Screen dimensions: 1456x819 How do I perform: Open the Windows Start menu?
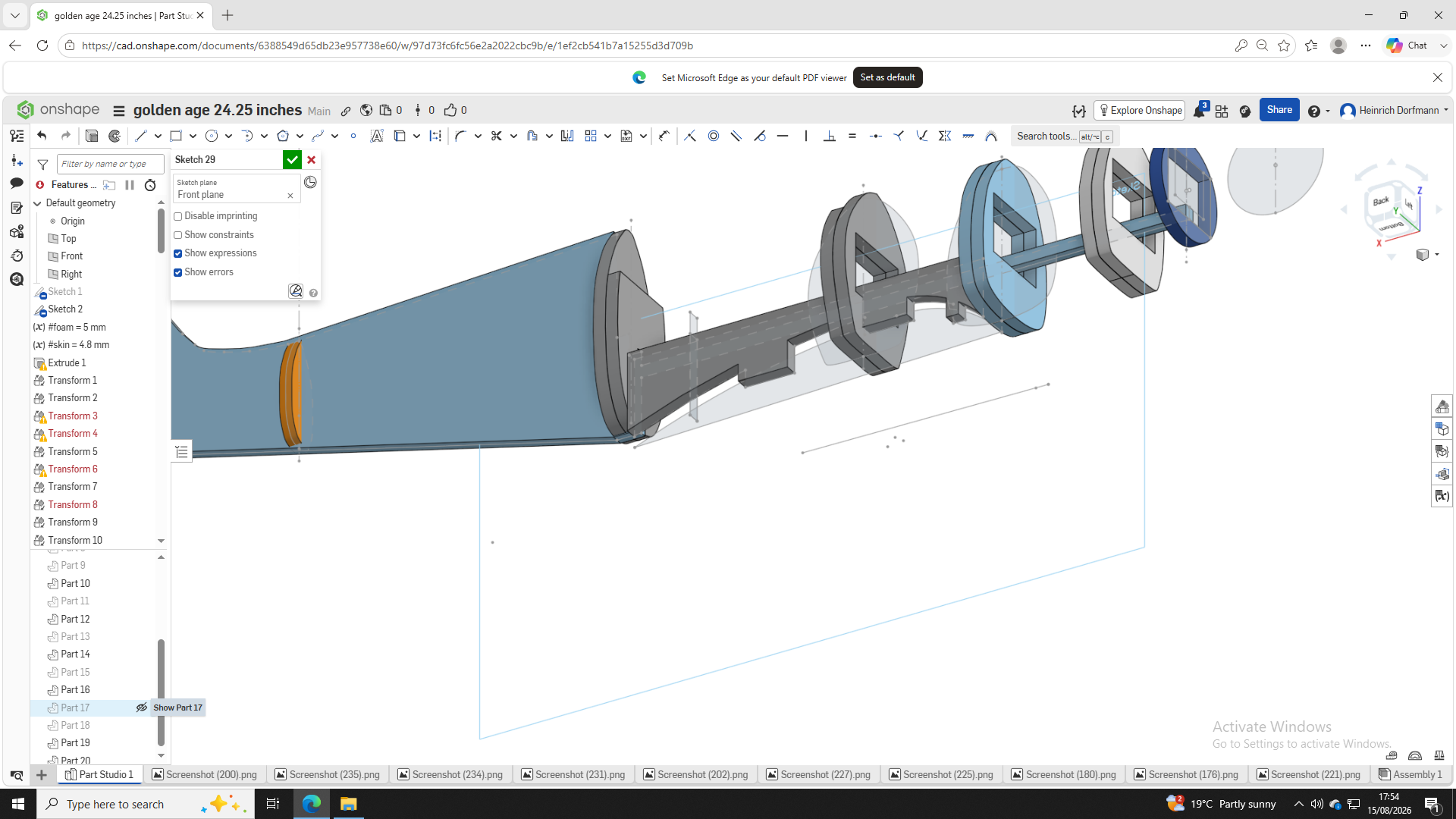click(x=18, y=804)
